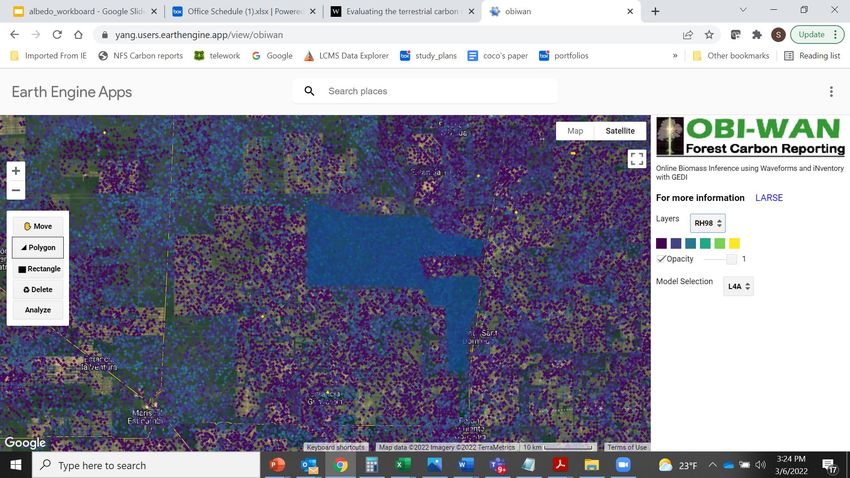Image resolution: width=850 pixels, height=478 pixels.
Task: Select the Move tool
Action: coord(38,226)
